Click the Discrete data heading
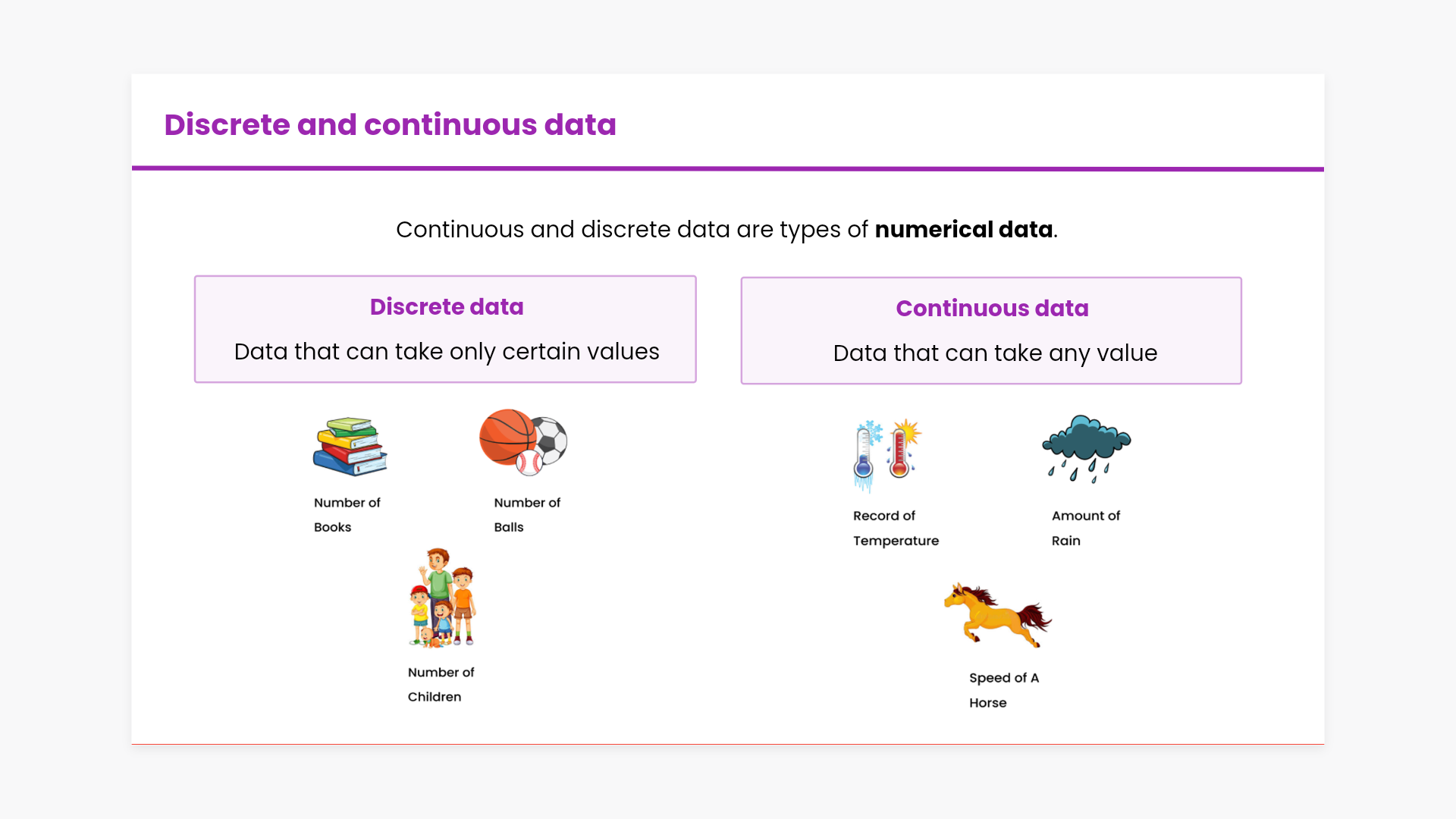Image resolution: width=1456 pixels, height=819 pixels. tap(447, 306)
